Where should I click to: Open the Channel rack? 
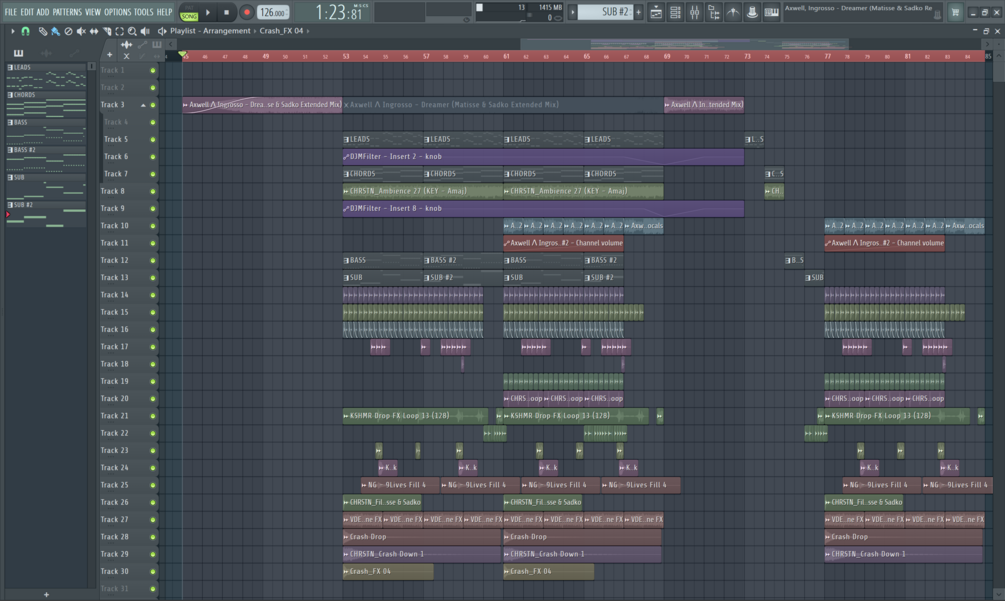pos(675,12)
